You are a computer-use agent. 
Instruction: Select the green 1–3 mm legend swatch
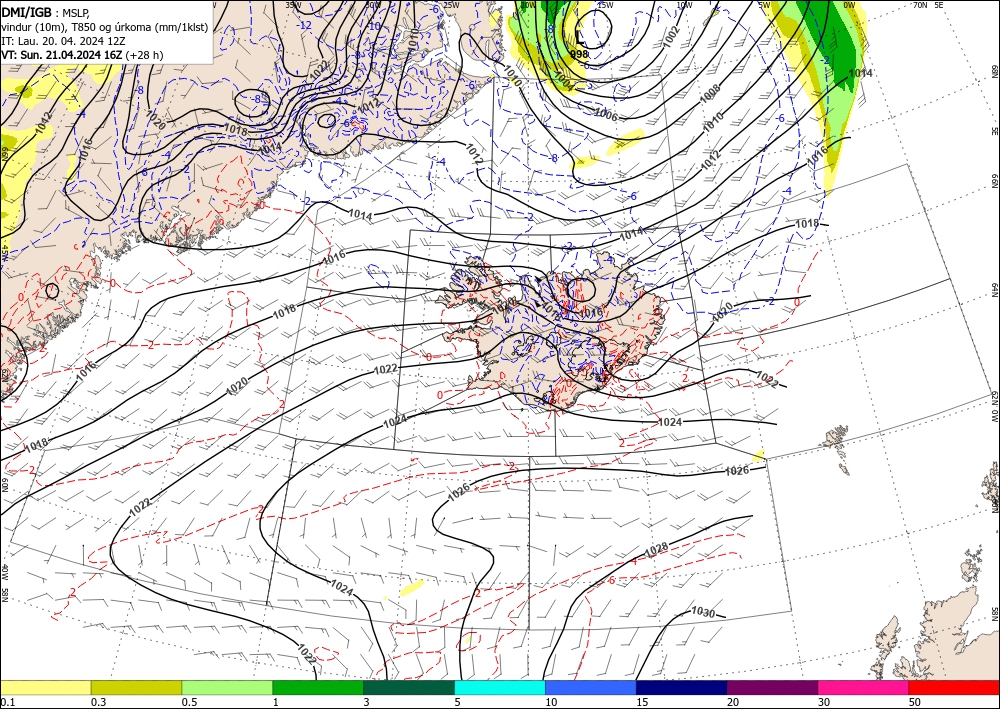pyautogui.click(x=318, y=687)
